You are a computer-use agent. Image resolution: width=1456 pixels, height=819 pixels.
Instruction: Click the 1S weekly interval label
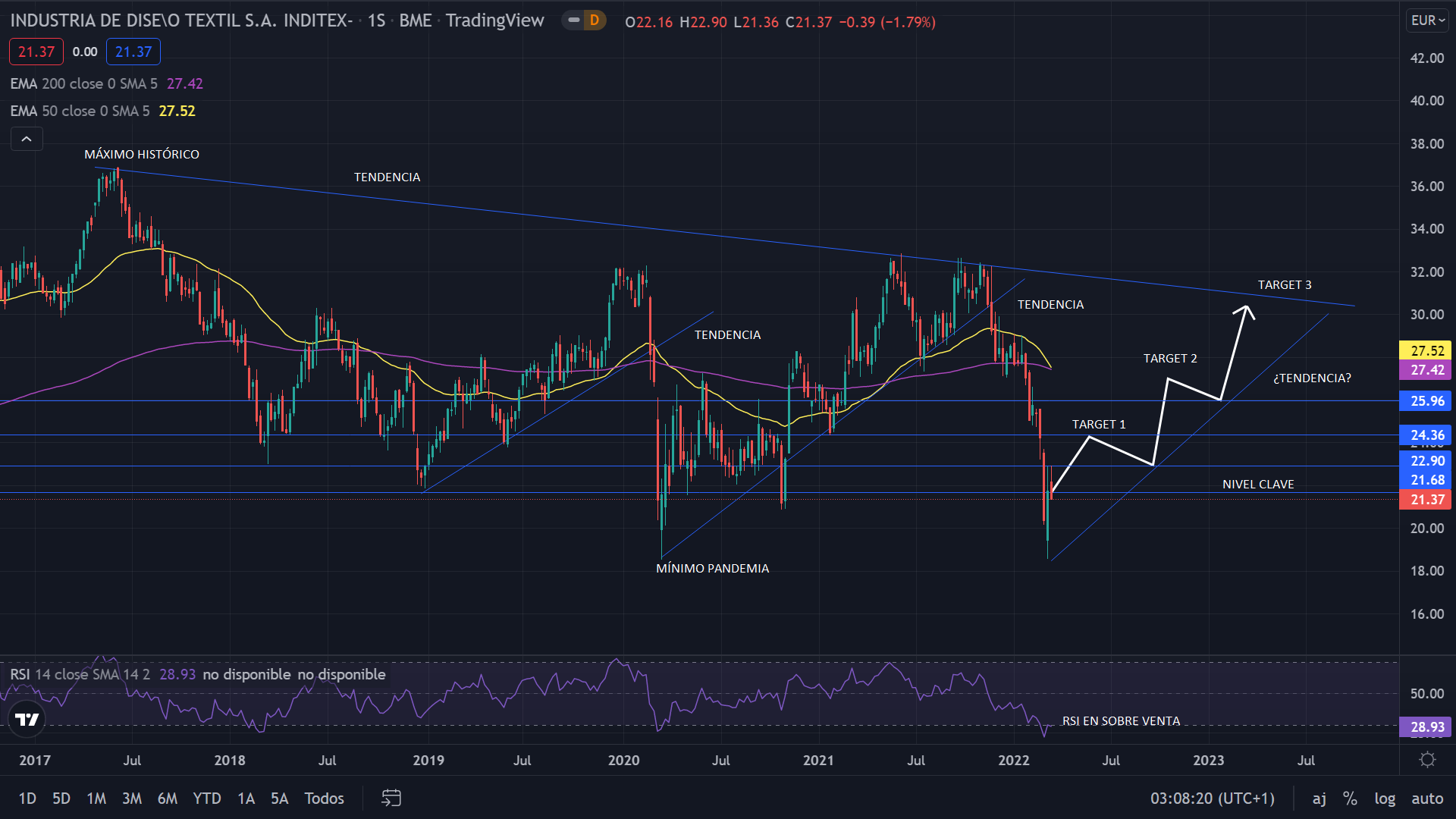tap(376, 20)
